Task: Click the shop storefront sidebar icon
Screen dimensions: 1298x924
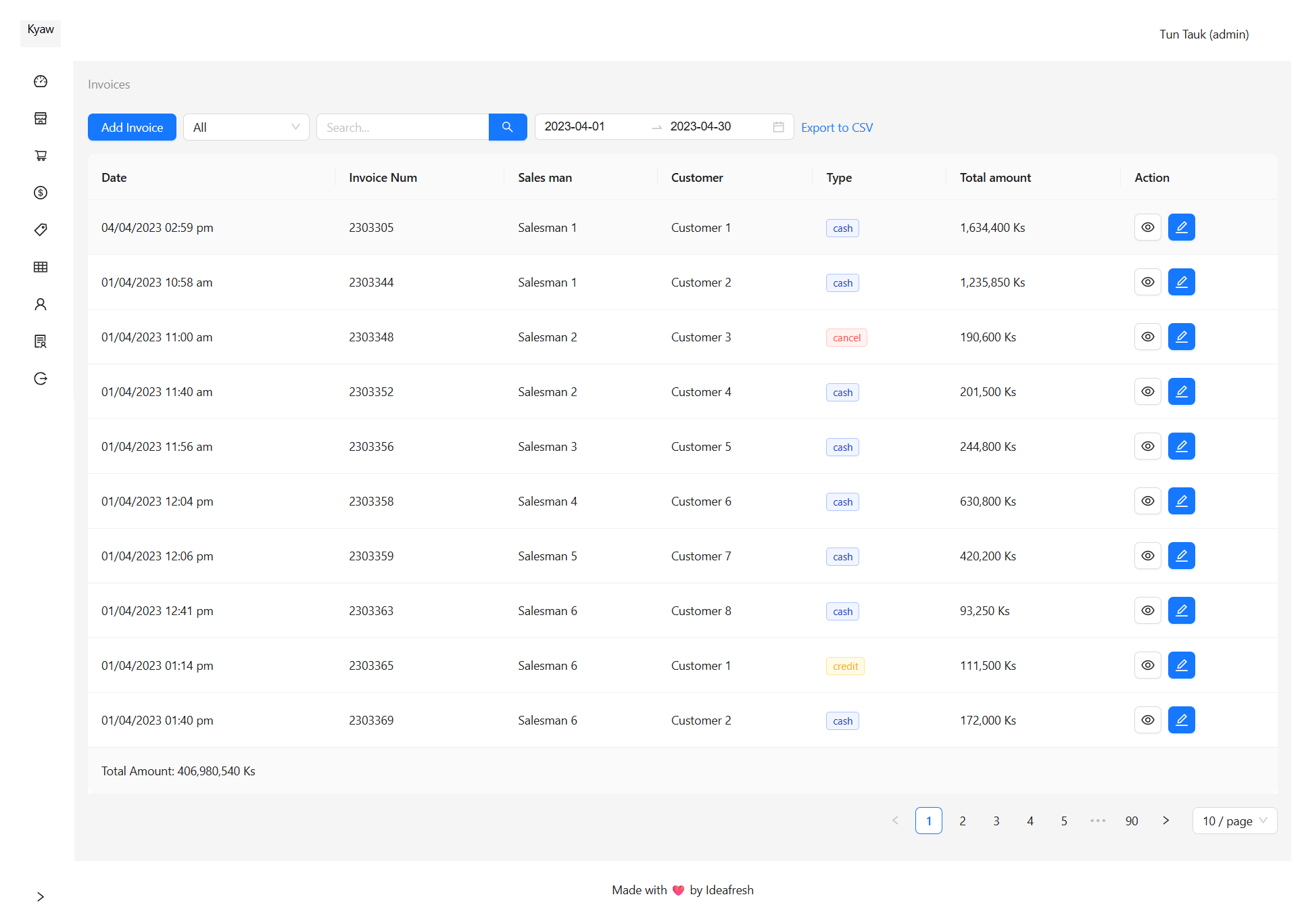Action: pos(41,118)
